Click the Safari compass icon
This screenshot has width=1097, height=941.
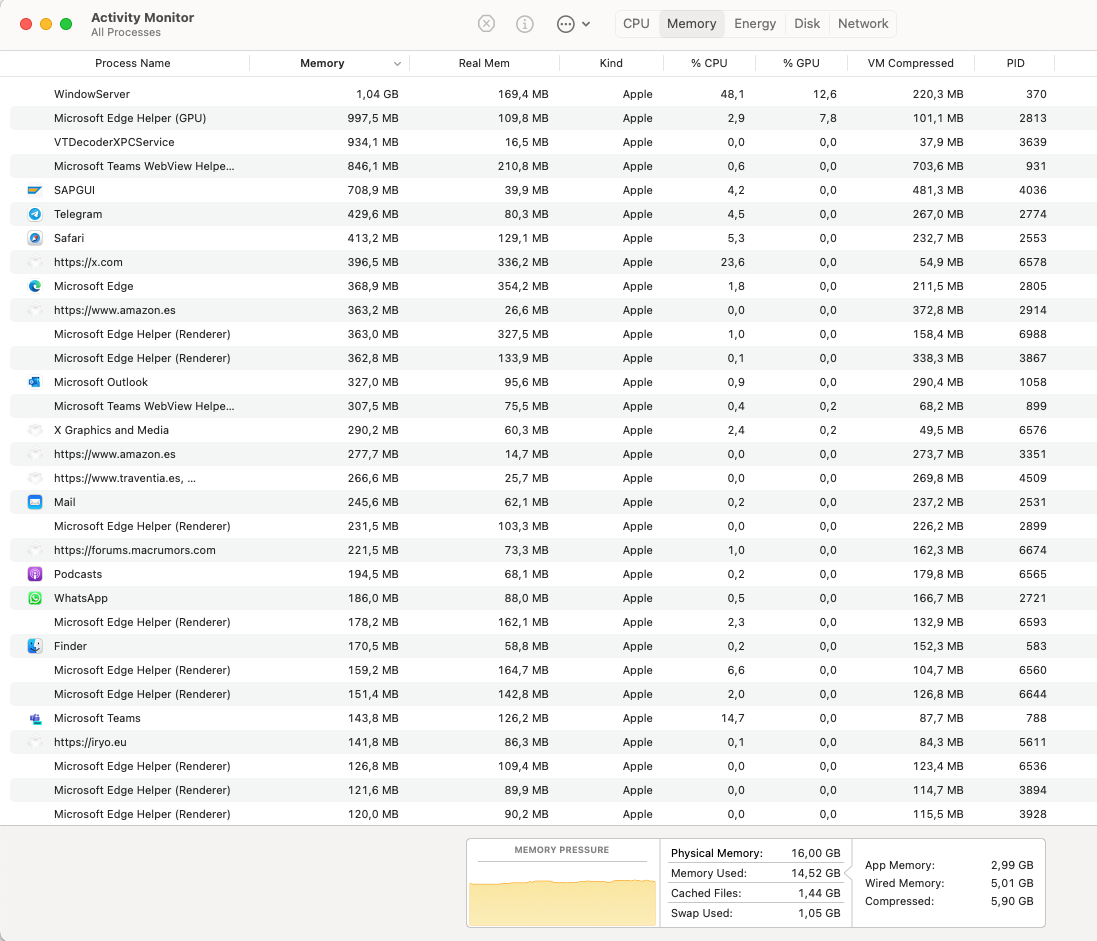coord(35,238)
